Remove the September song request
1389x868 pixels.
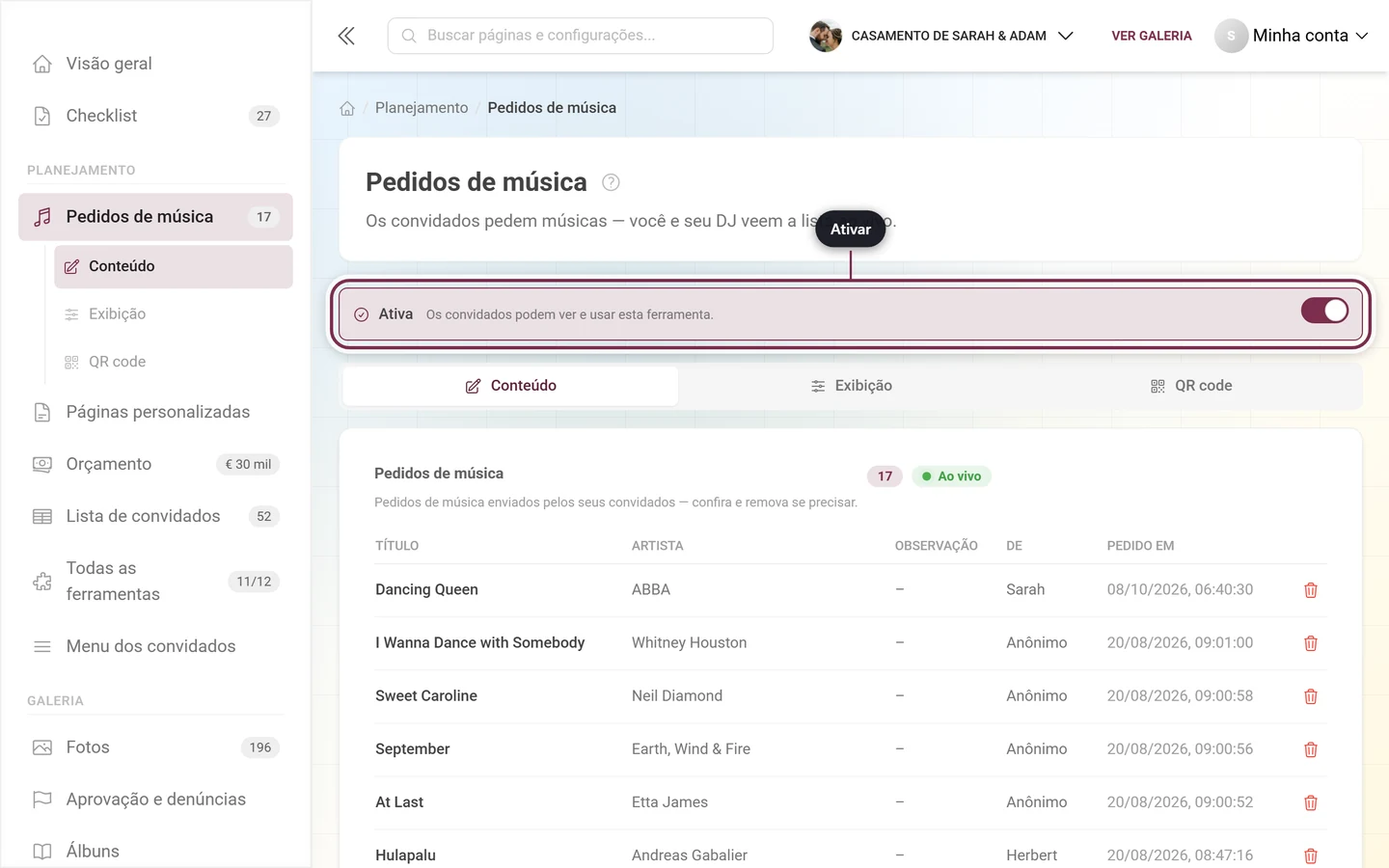[x=1311, y=749]
